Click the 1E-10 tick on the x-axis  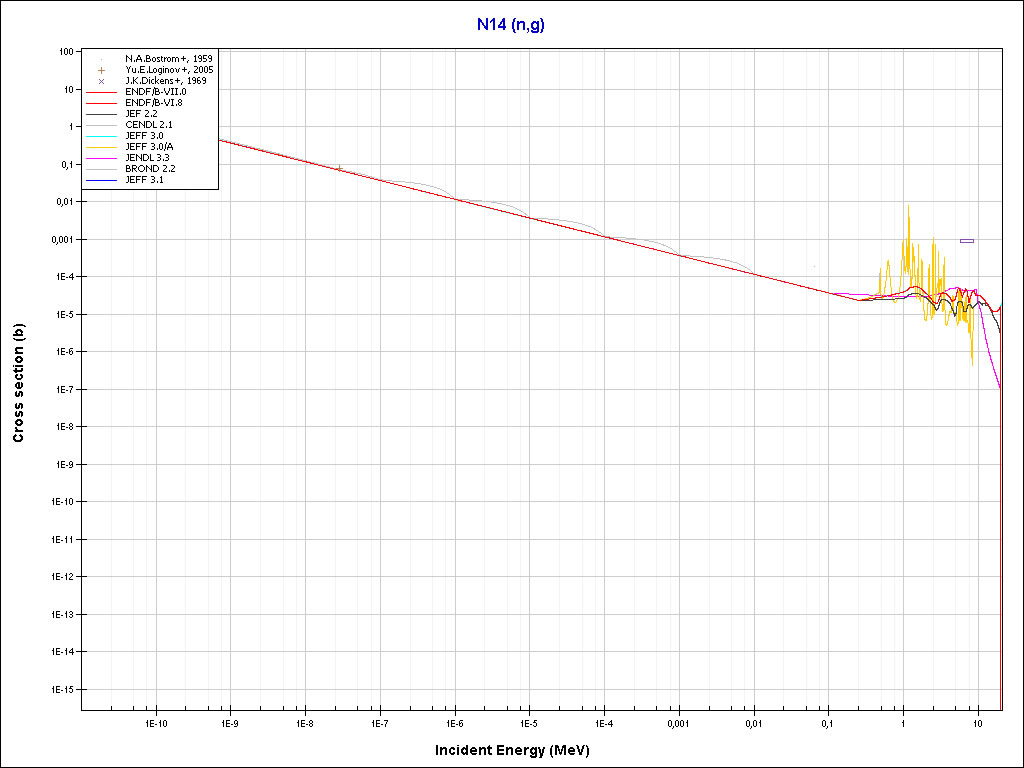click(155, 723)
